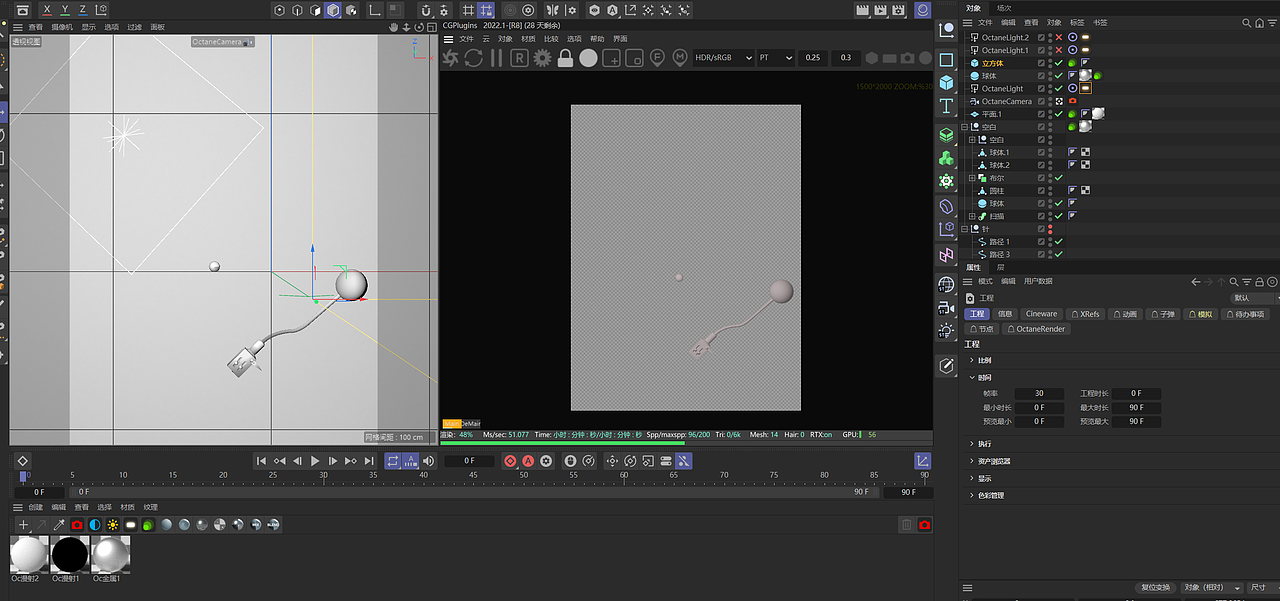Click the eyedropper icon in material manager
The height and width of the screenshot is (601, 1280).
coord(59,525)
